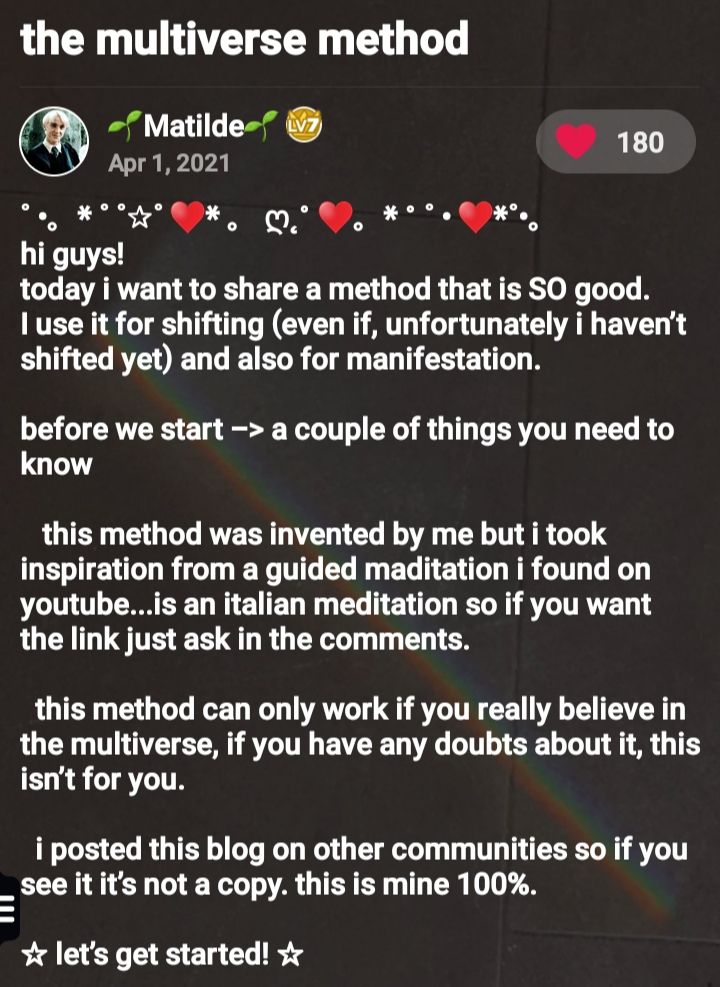Click the first red heart in decoration line

coord(188,217)
